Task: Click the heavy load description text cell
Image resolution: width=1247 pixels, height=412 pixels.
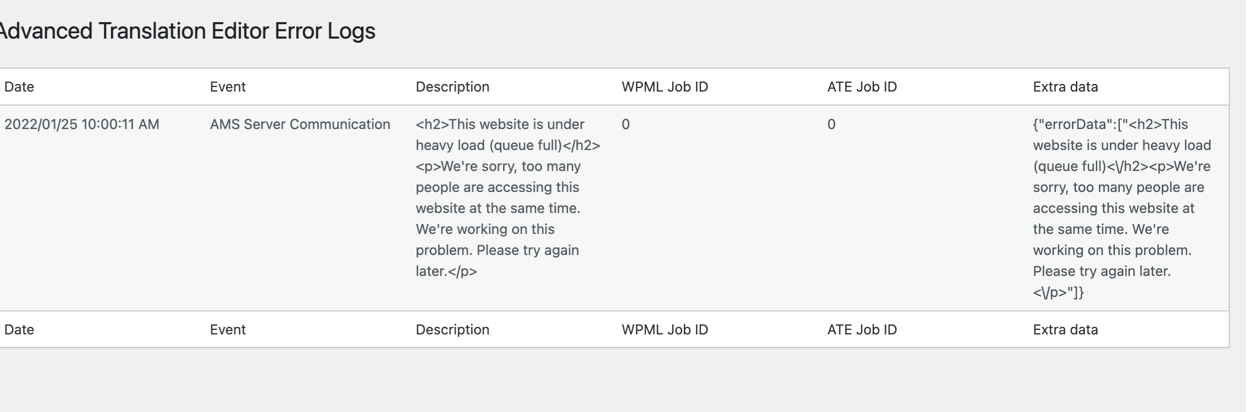Action: 507,198
